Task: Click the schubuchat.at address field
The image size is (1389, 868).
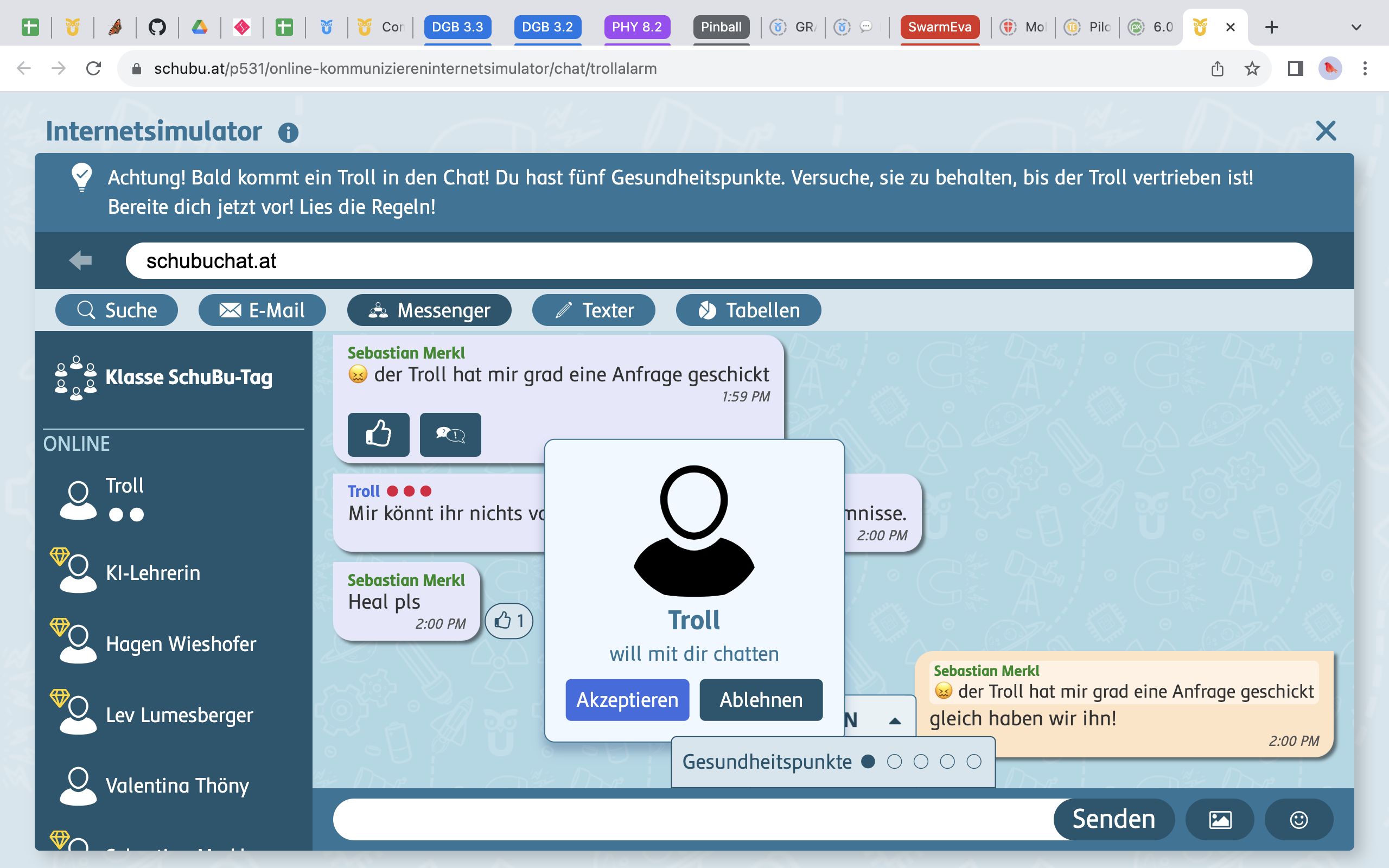Action: click(x=718, y=260)
